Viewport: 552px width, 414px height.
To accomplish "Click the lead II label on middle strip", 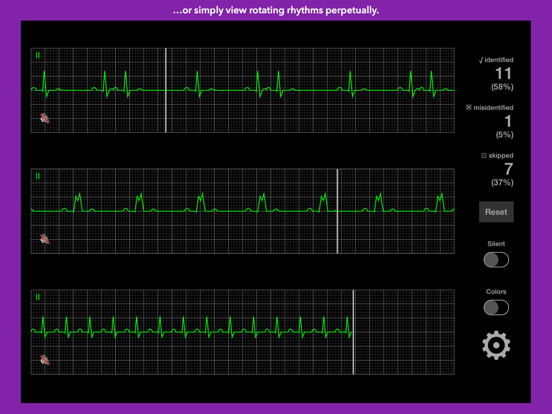I will (x=38, y=176).
